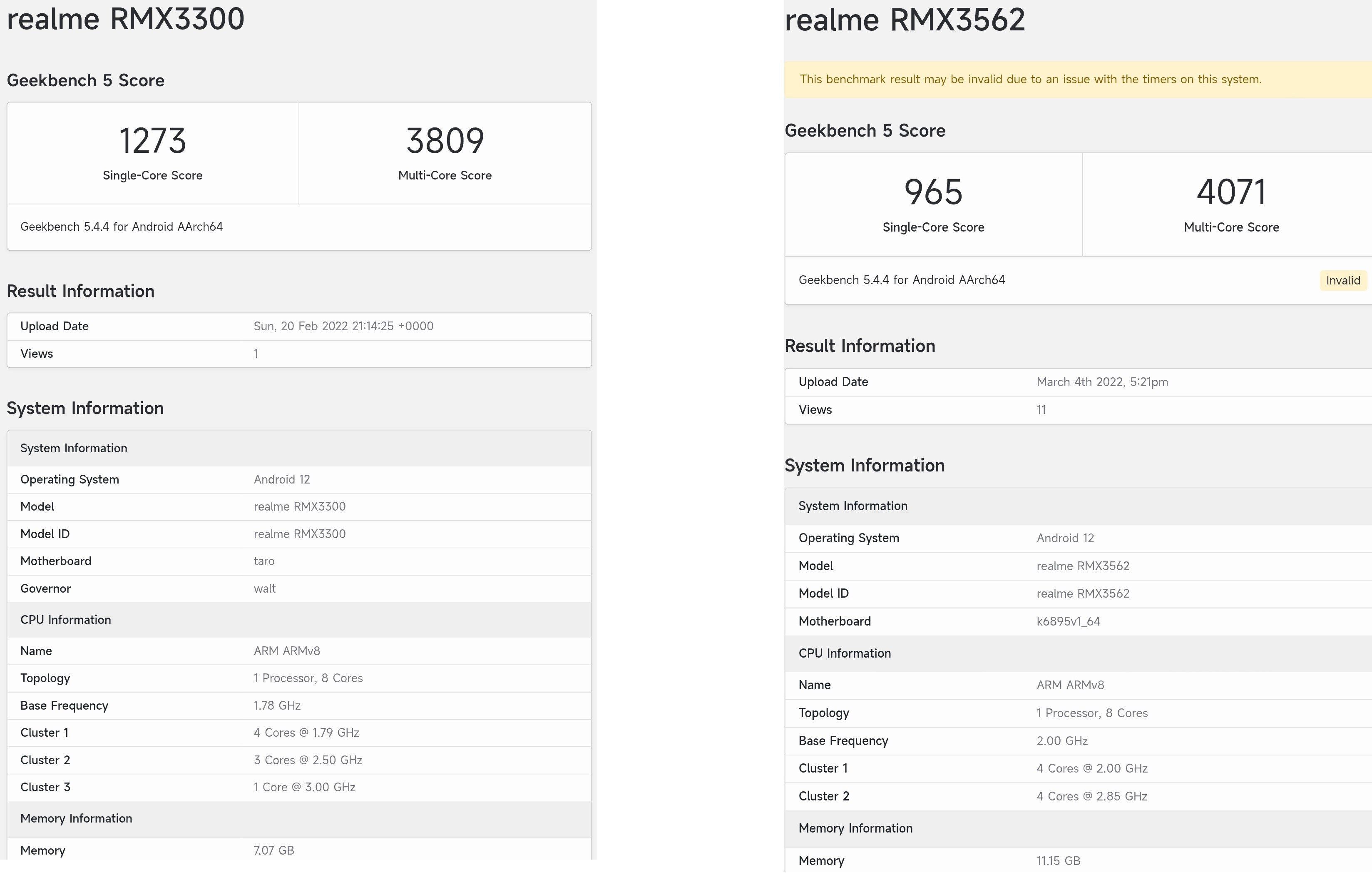The width and height of the screenshot is (1372, 875).
Task: Click RMX3300 topology 1 Processor, 8 Cores
Action: point(308,678)
